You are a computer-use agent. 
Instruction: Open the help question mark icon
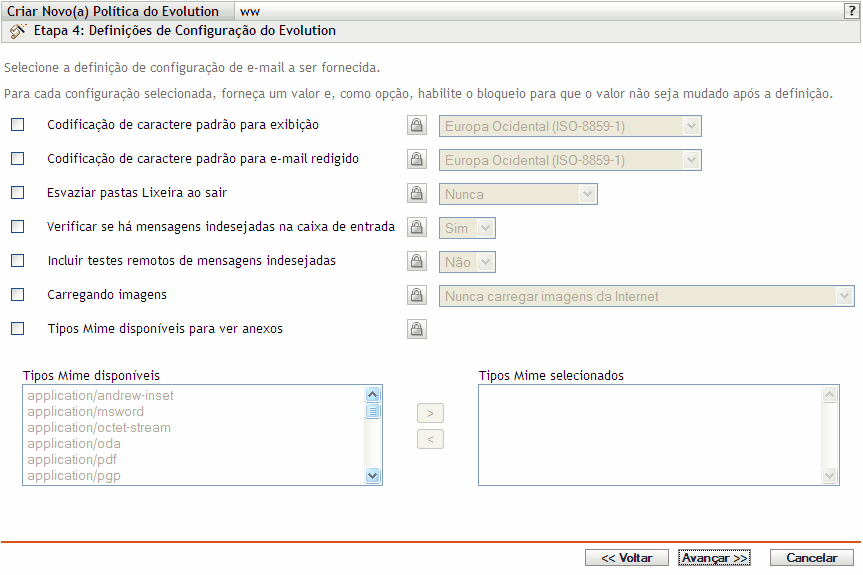point(851,11)
